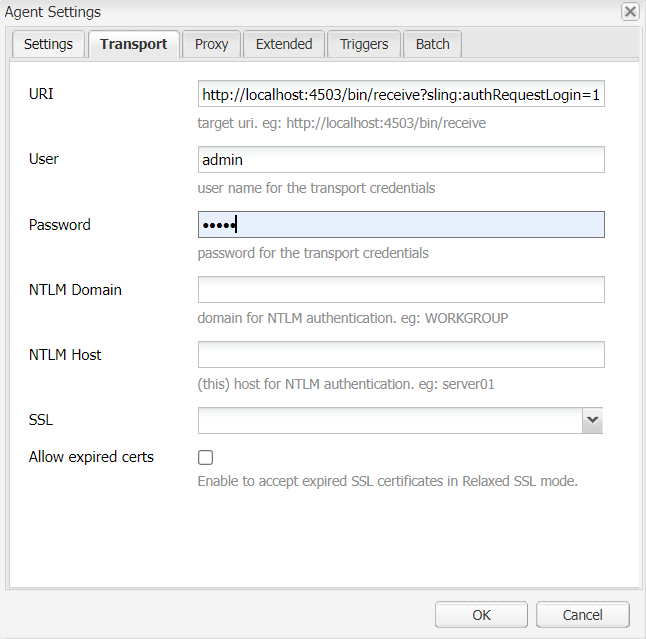Open the Proxy tab
Viewport: 646px width, 639px height.
click(211, 44)
